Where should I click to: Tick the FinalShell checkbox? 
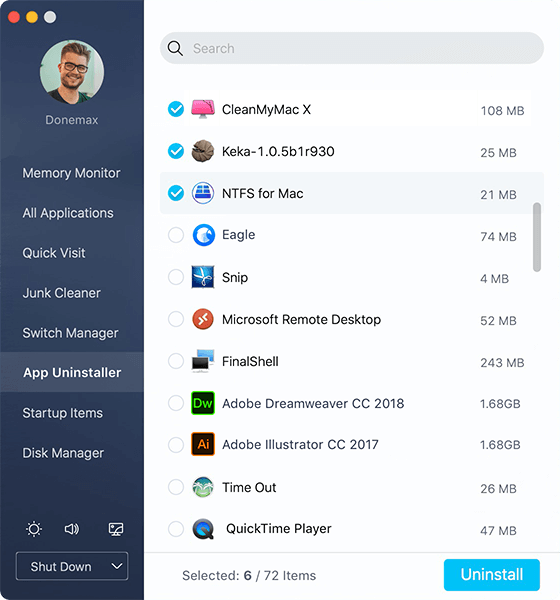click(176, 361)
